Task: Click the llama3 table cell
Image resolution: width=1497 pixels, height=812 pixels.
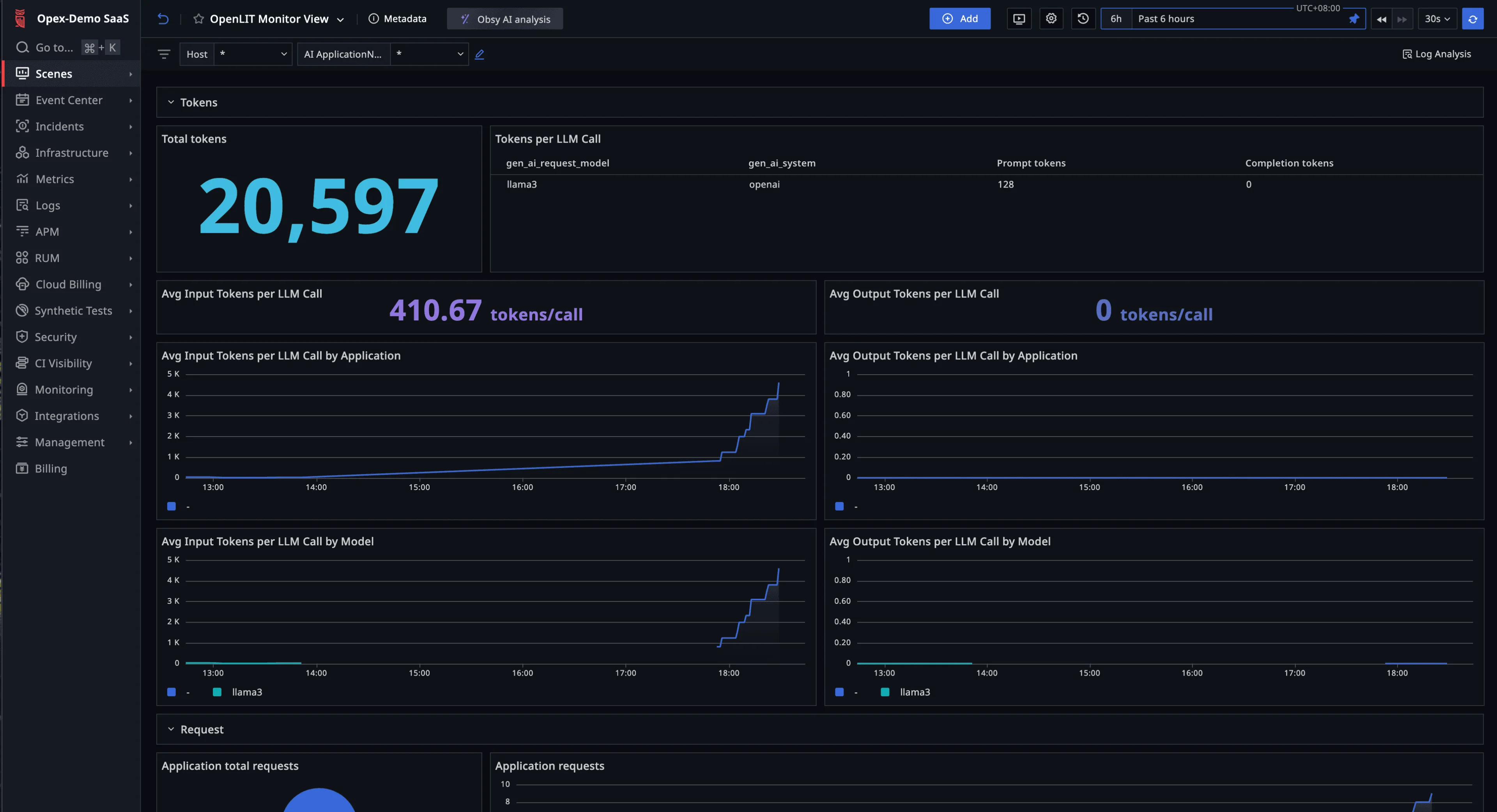Action: pyautogui.click(x=521, y=184)
